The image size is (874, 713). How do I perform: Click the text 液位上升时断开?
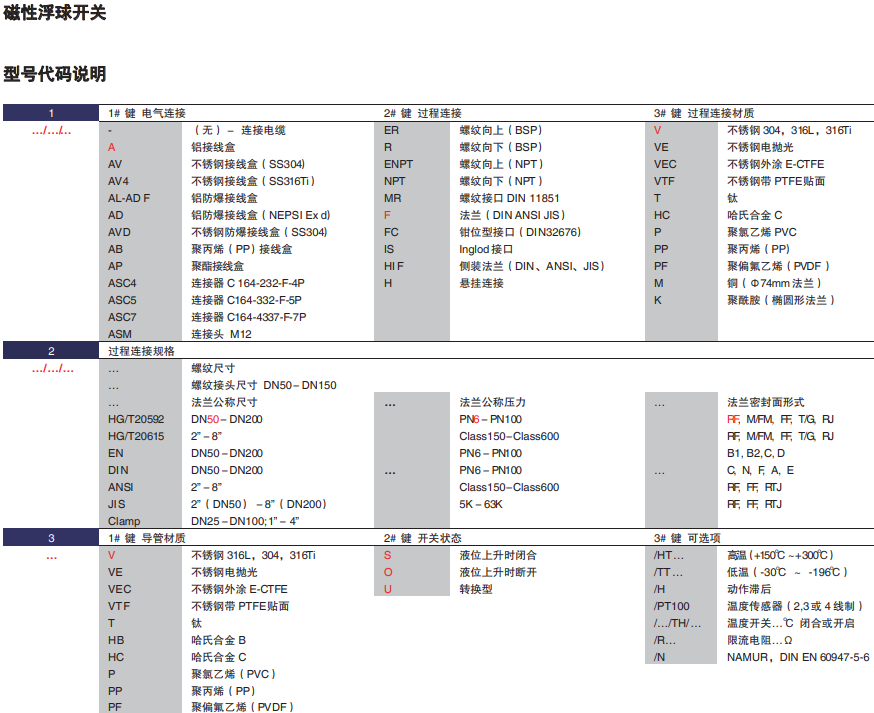pyautogui.click(x=498, y=572)
